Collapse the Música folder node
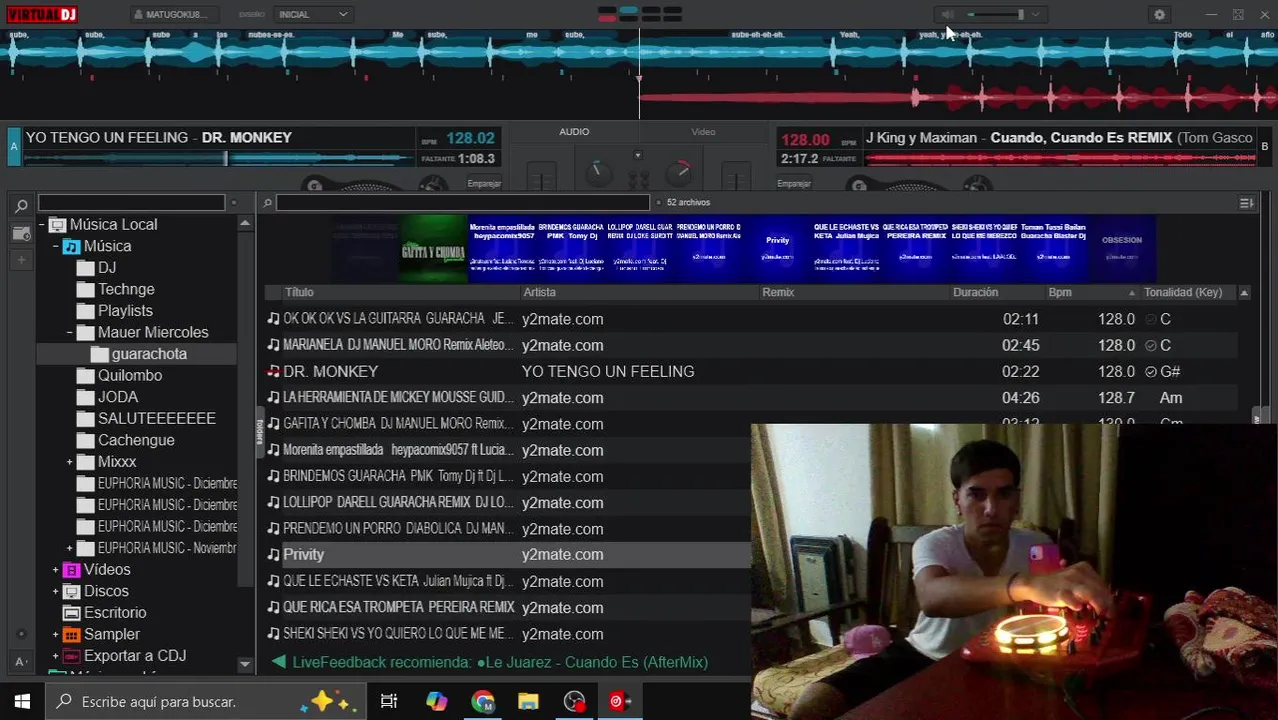 [x=56, y=246]
